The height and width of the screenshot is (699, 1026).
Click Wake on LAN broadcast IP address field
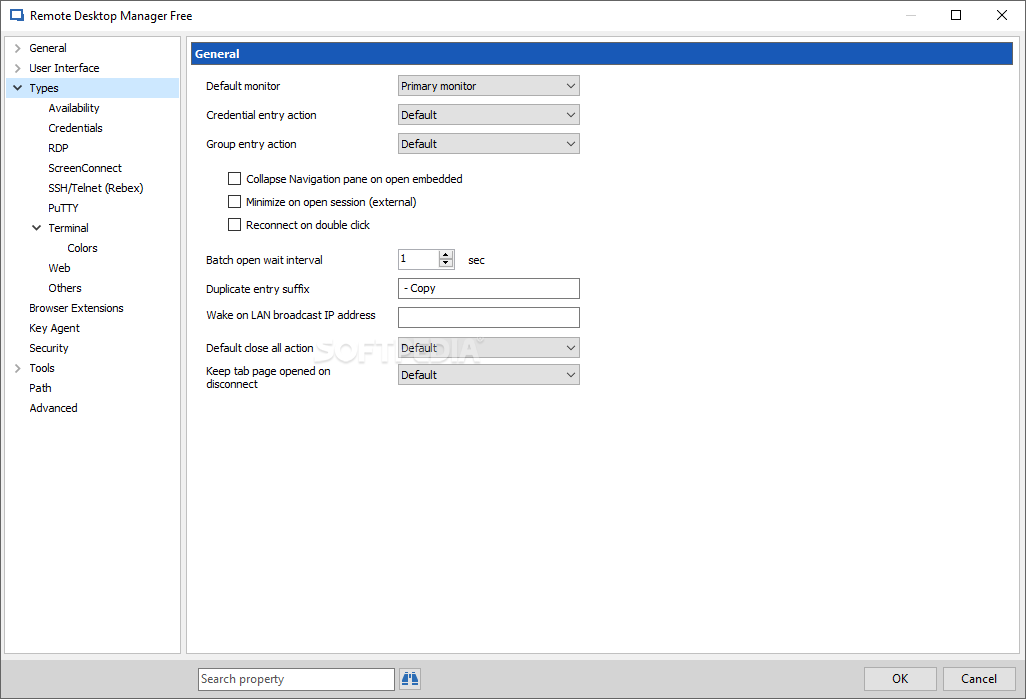click(489, 317)
